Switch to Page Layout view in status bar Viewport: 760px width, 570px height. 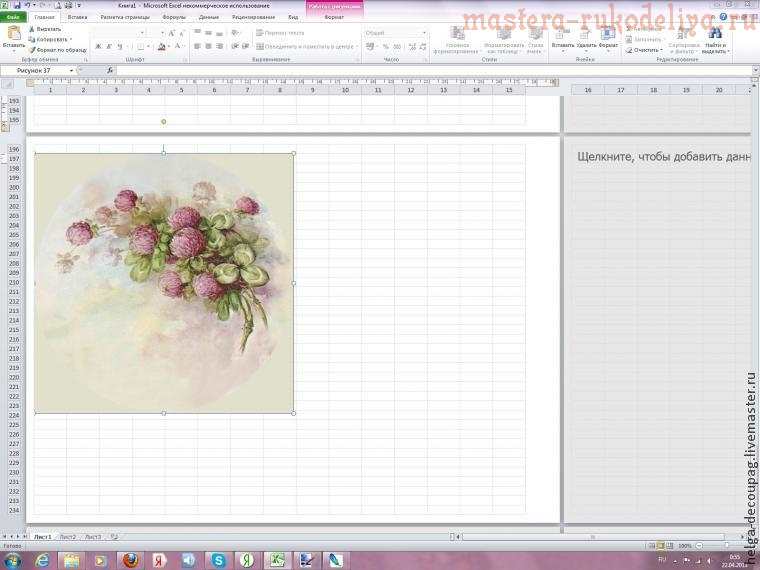[x=661, y=546]
